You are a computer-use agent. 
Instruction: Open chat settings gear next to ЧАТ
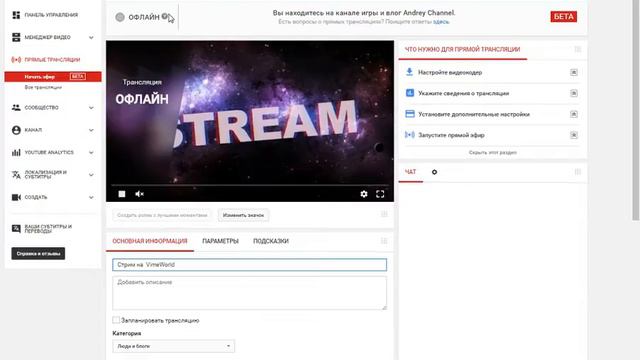434,172
